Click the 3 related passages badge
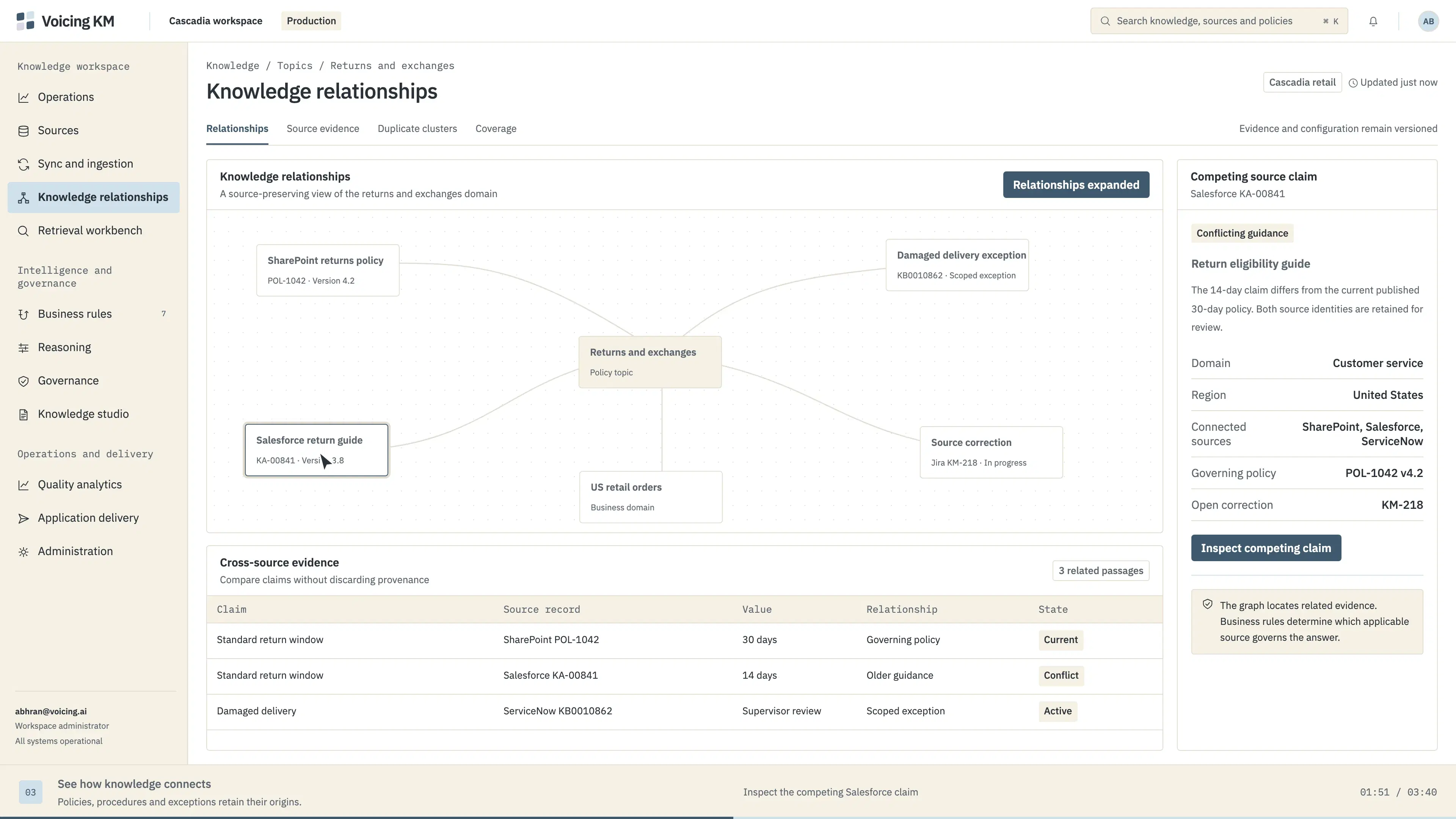Viewport: 1456px width, 819px height. coord(1100,570)
